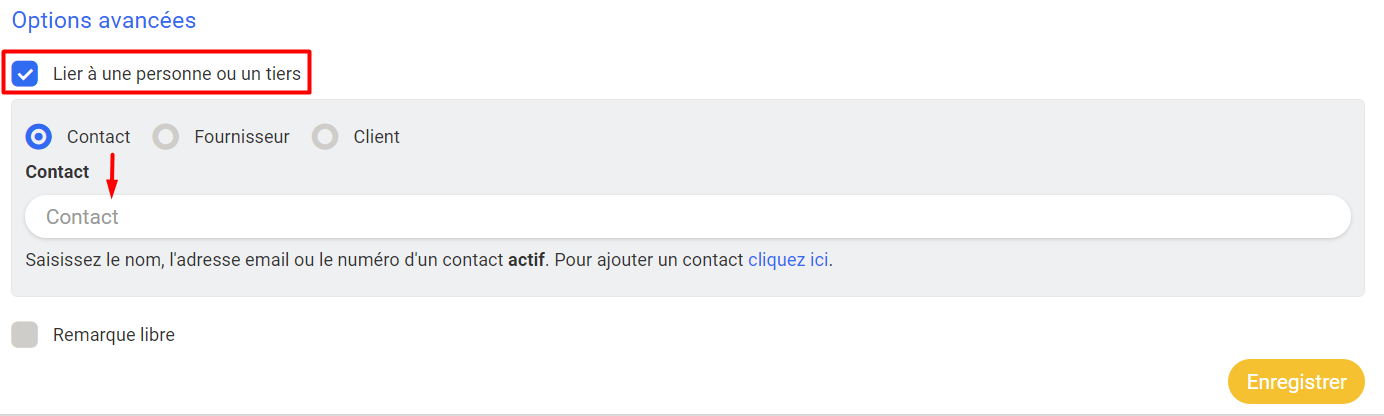Uncheck the Lier à une personne checkbox
Viewport: 1384px width, 416px height.
click(25, 74)
